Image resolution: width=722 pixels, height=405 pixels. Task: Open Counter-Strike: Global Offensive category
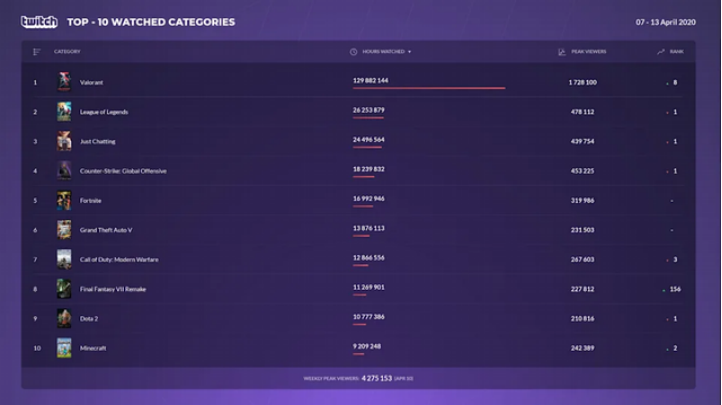coord(123,171)
